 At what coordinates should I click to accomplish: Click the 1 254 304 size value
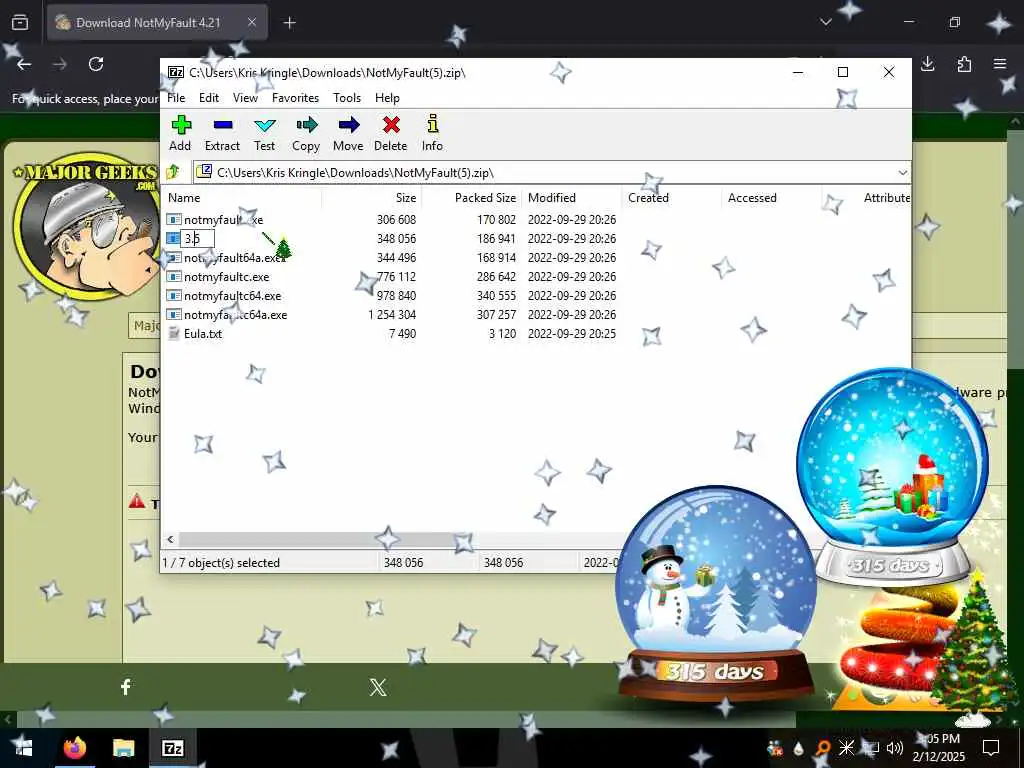click(392, 315)
